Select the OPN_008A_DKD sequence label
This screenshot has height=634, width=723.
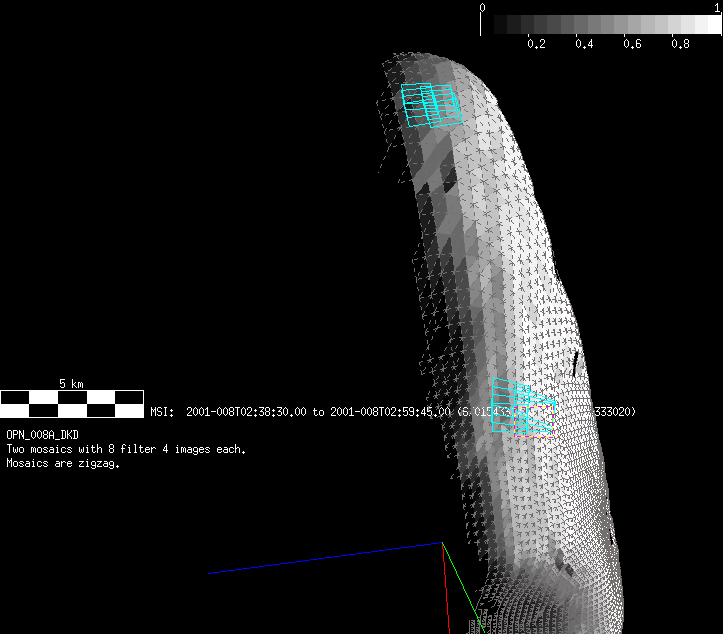(x=42, y=435)
